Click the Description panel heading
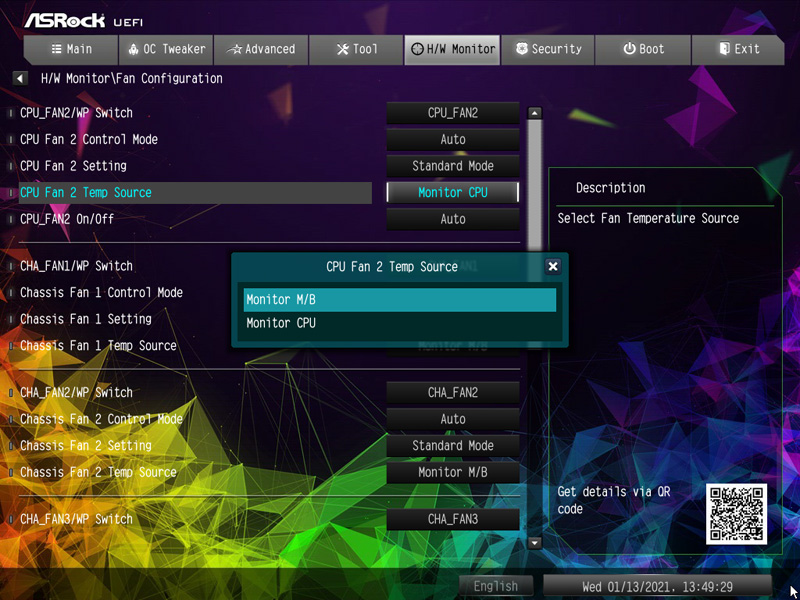This screenshot has width=800, height=600. tap(610, 188)
